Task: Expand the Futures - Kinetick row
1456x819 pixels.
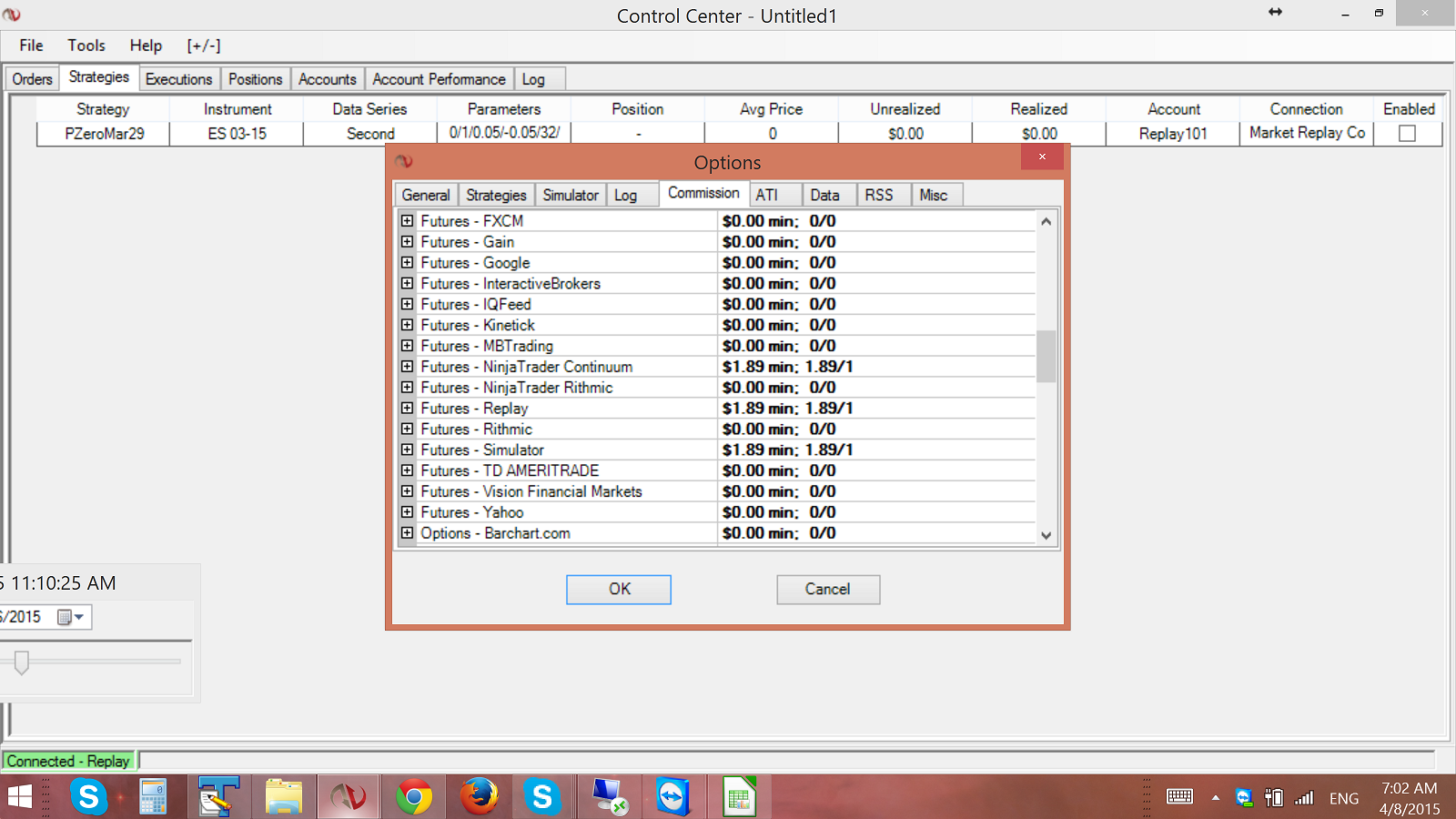Action: pyautogui.click(x=407, y=325)
